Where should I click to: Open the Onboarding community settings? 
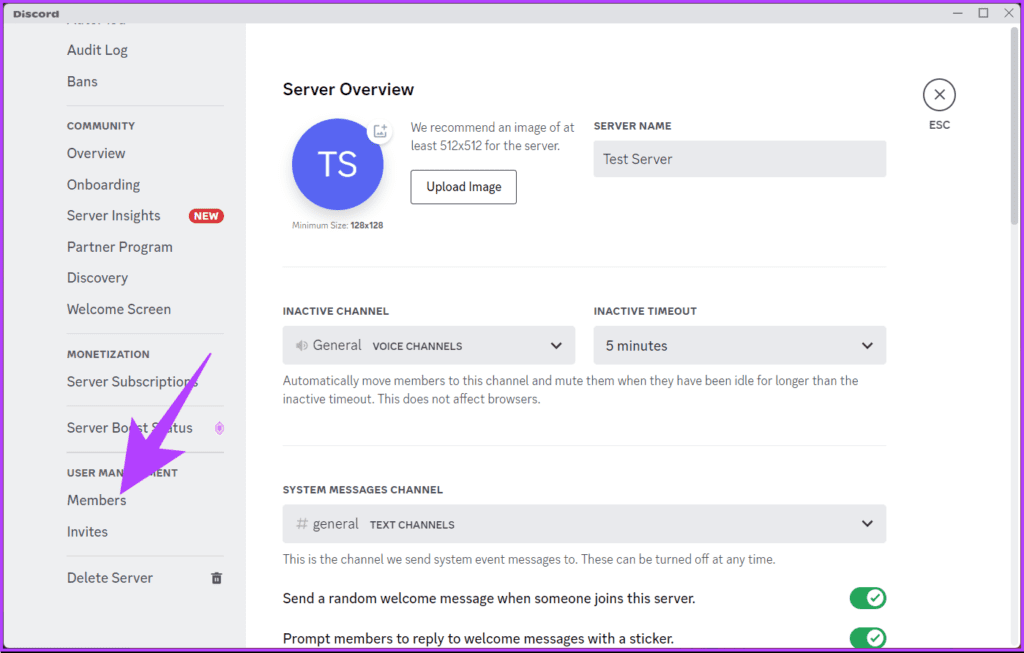coord(103,185)
